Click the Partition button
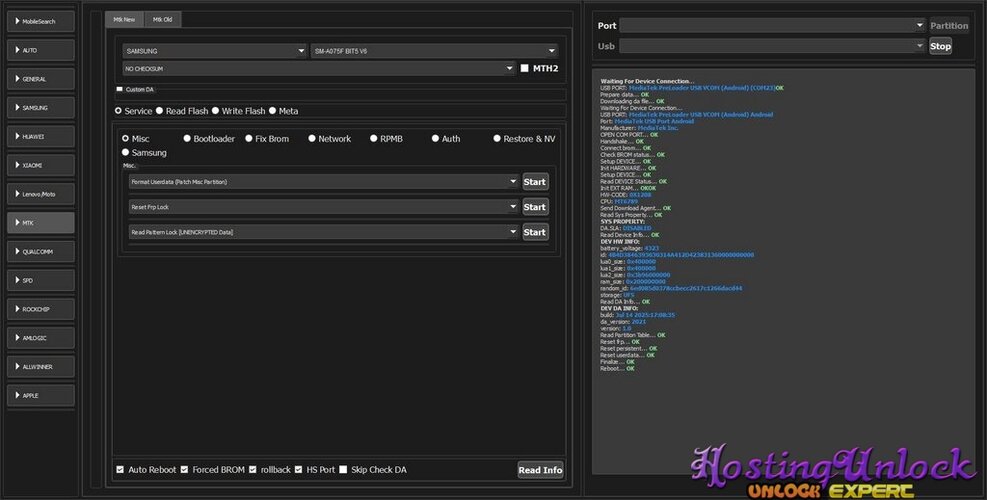 pos(949,26)
